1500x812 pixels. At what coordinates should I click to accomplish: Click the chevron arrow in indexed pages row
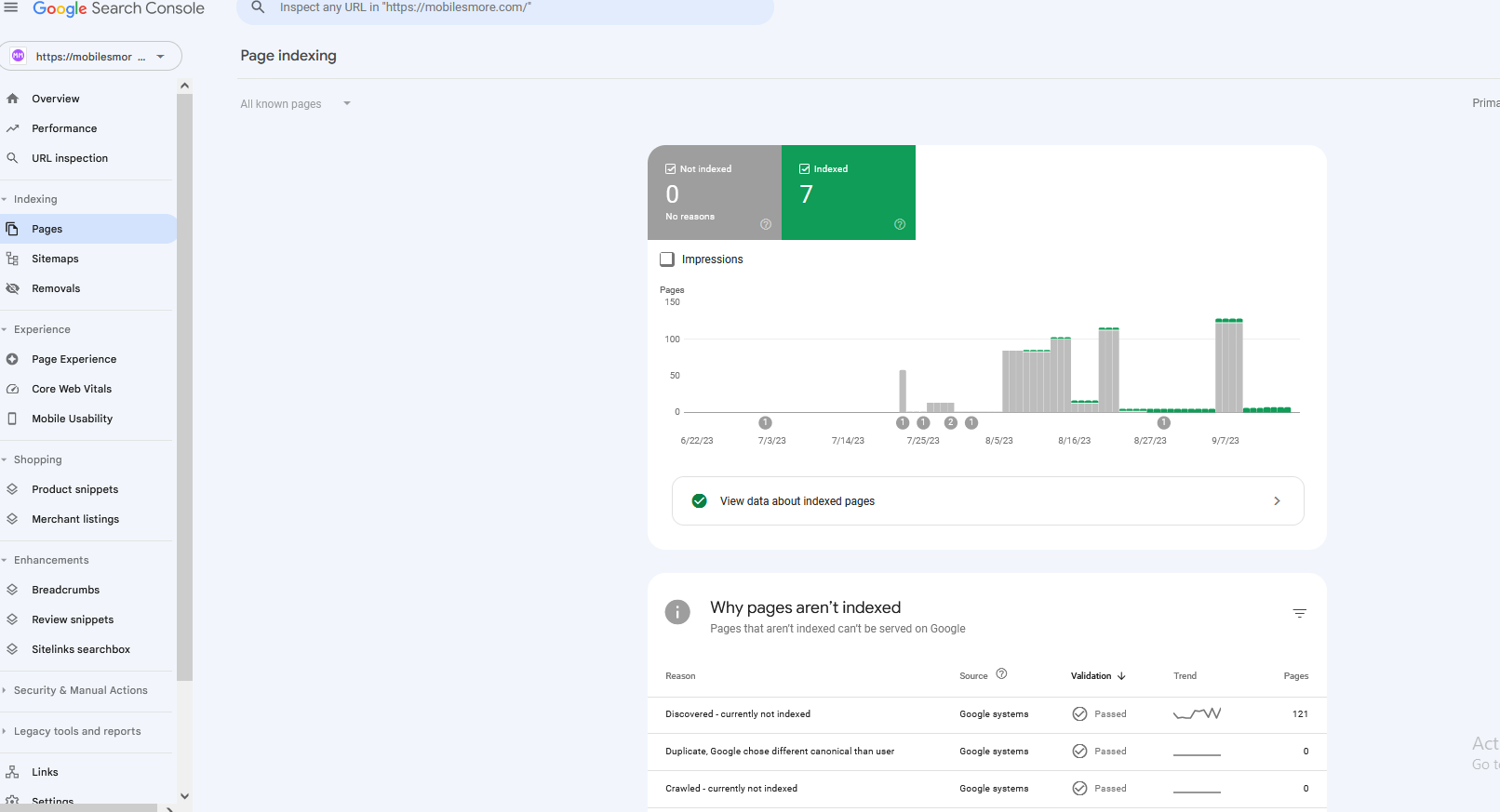click(1277, 500)
